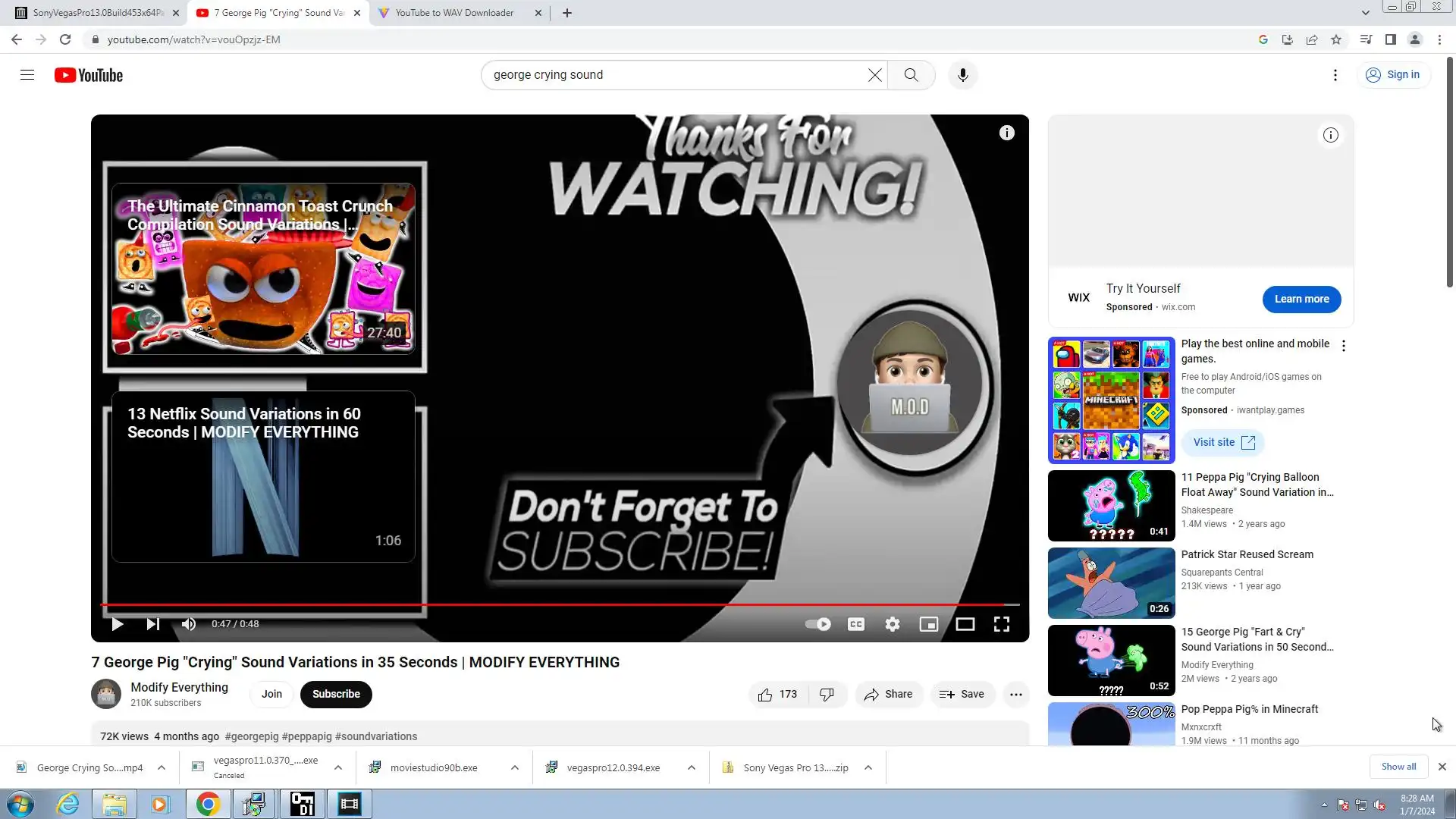Toggle closed captions CC button
The width and height of the screenshot is (1456, 819).
tap(856, 624)
